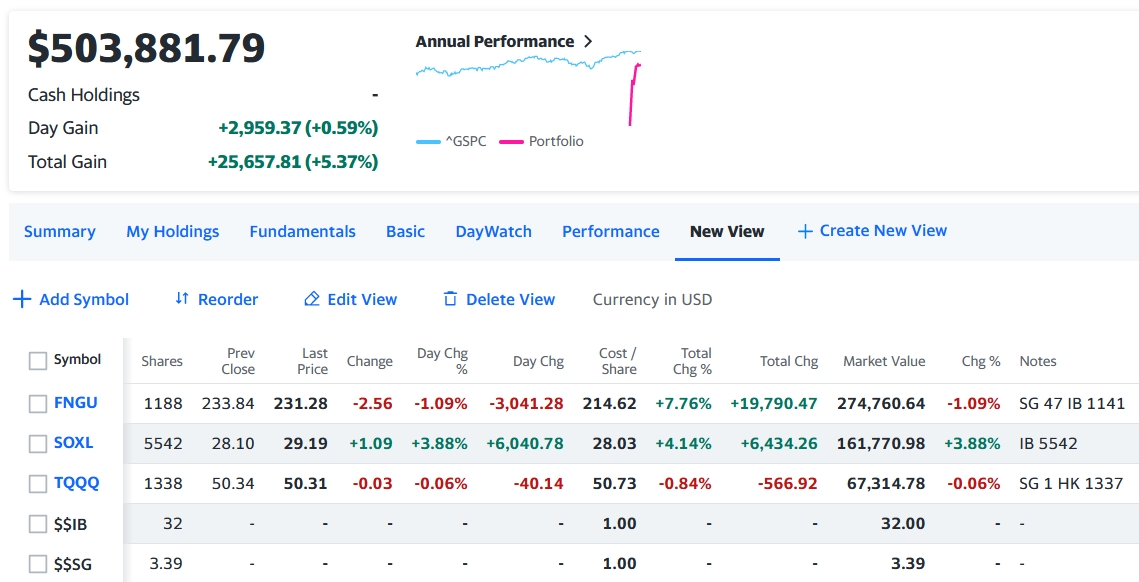1139x582 pixels.
Task: Tick the select-all checkbox in Symbol header
Action: pyautogui.click(x=38, y=361)
